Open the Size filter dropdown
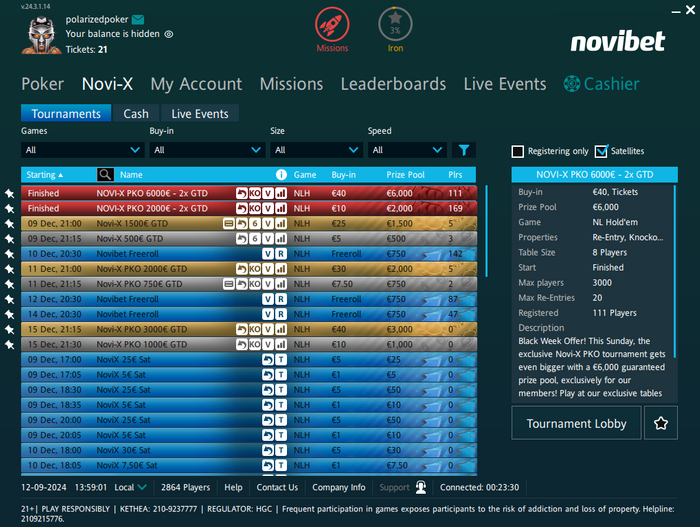The width and height of the screenshot is (700, 527). tap(317, 150)
